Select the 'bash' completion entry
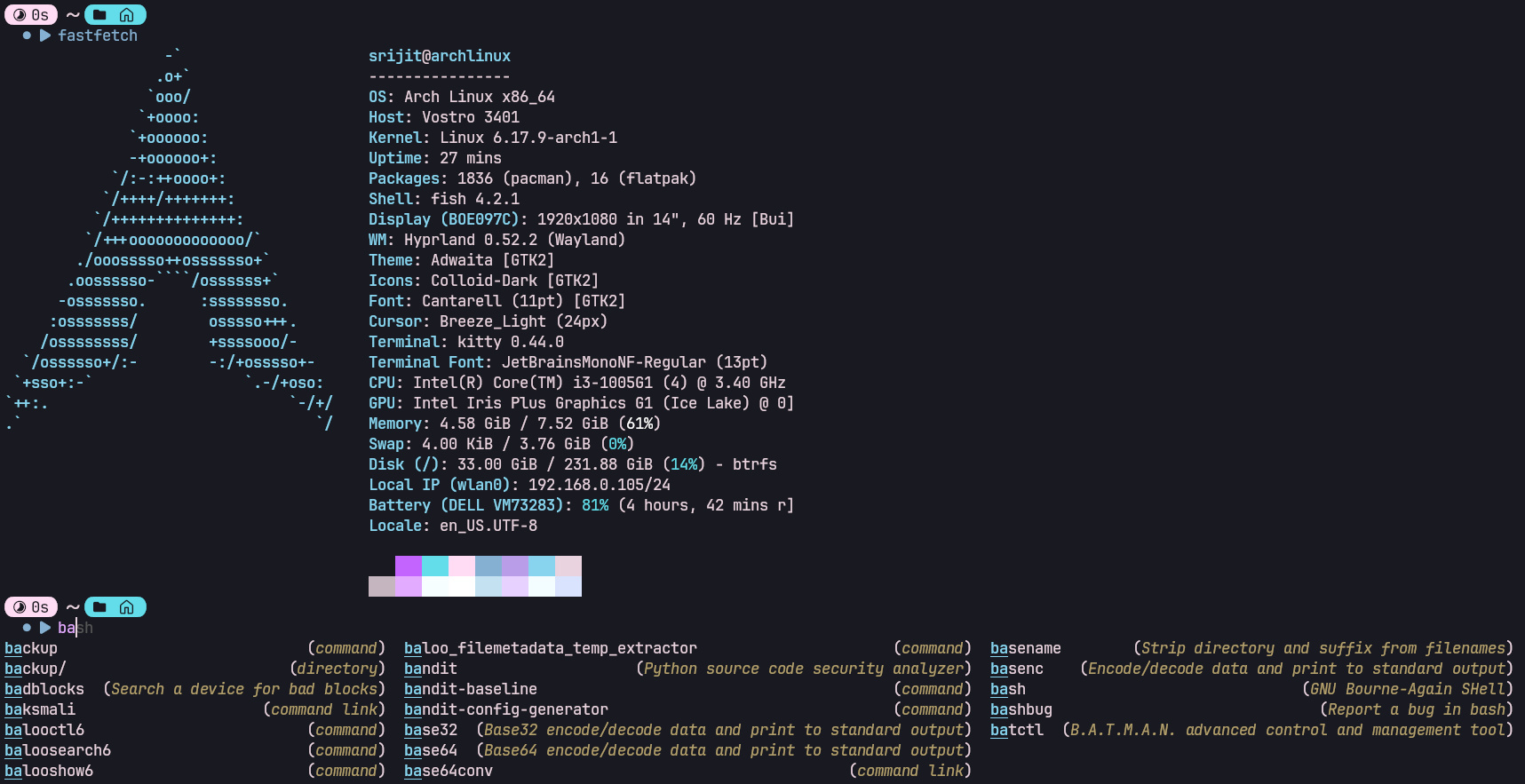This screenshot has height=784, width=1525. [x=1251, y=689]
